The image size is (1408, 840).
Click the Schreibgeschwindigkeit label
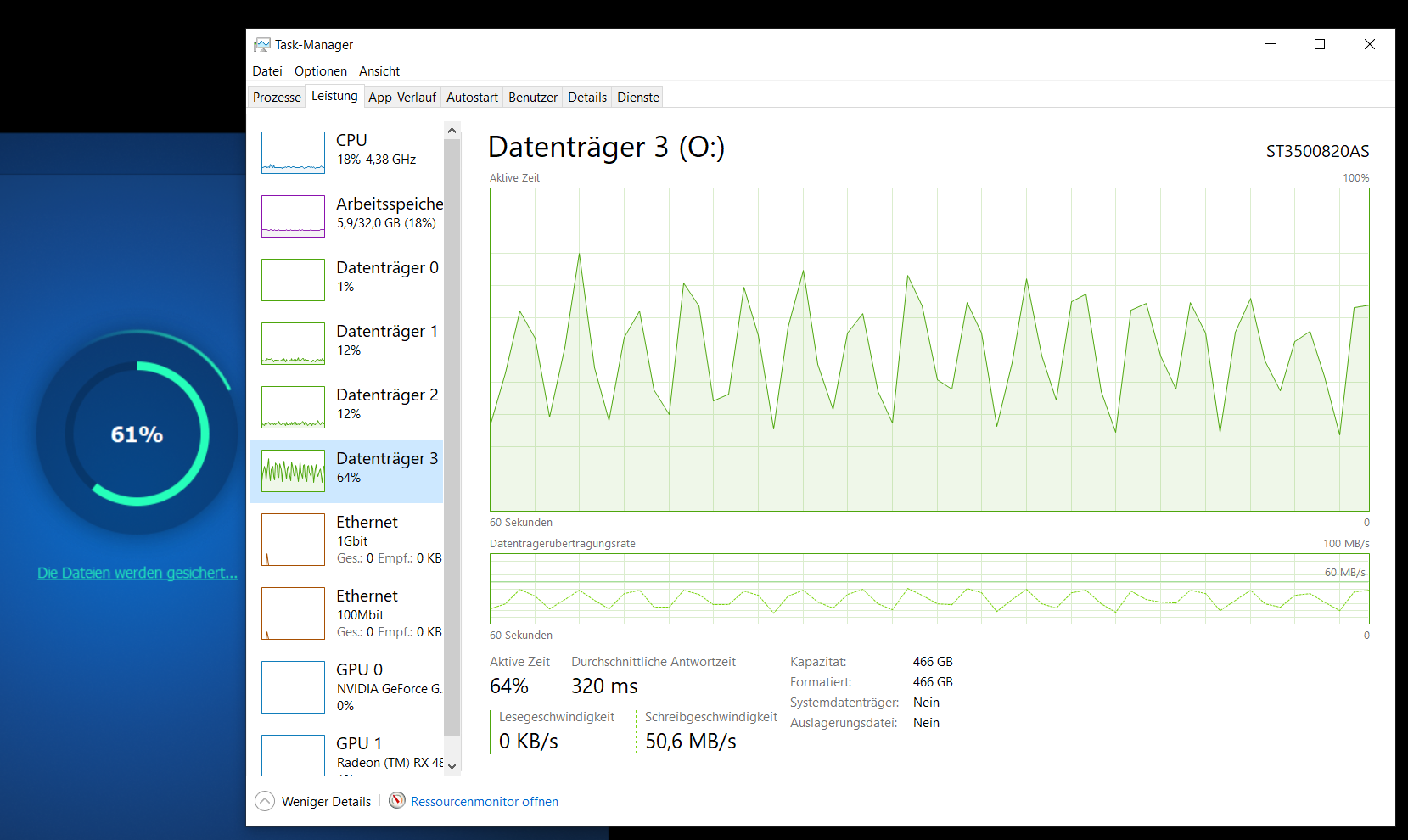click(711, 717)
